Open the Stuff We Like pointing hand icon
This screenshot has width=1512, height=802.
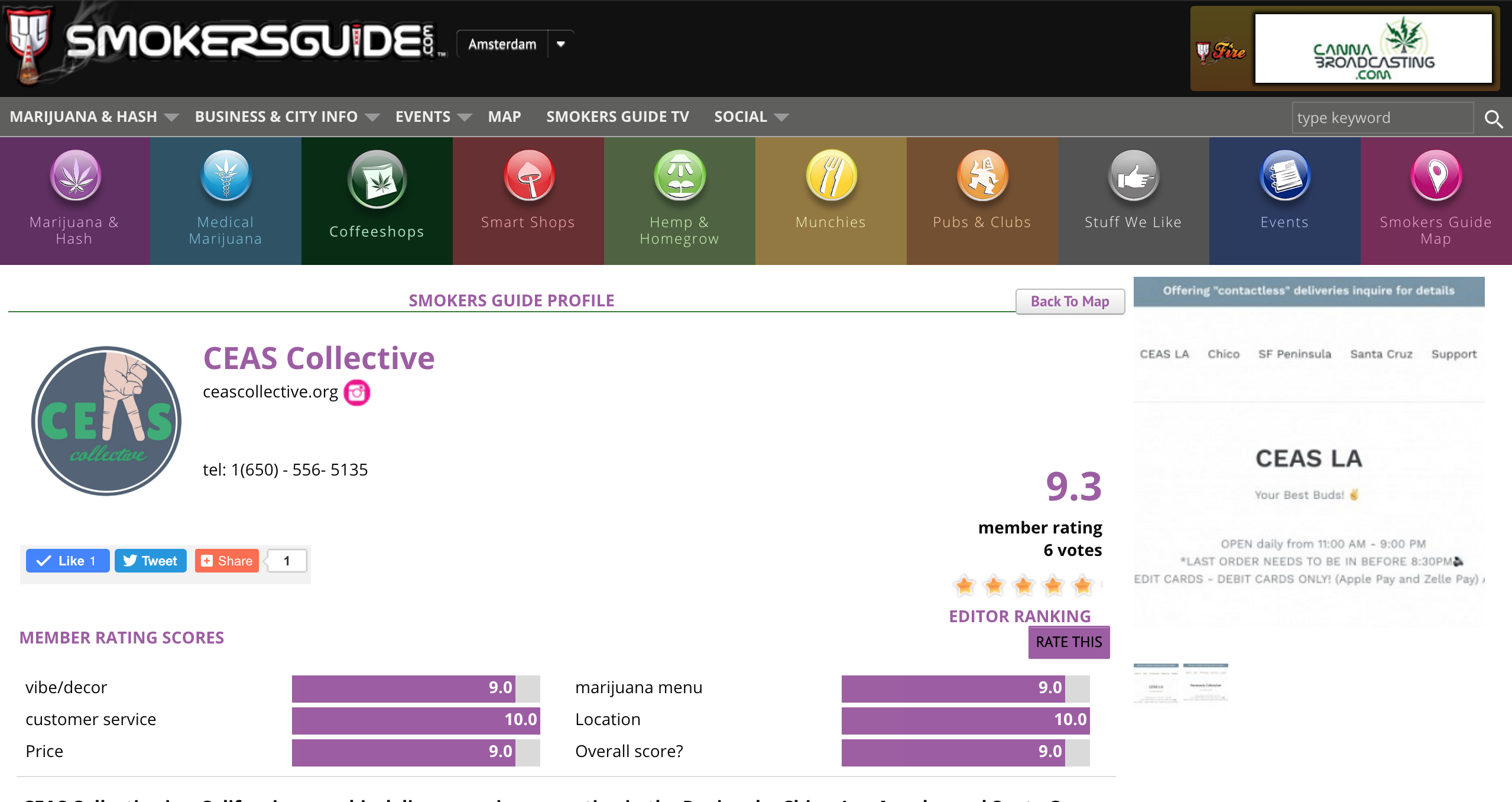1134,176
